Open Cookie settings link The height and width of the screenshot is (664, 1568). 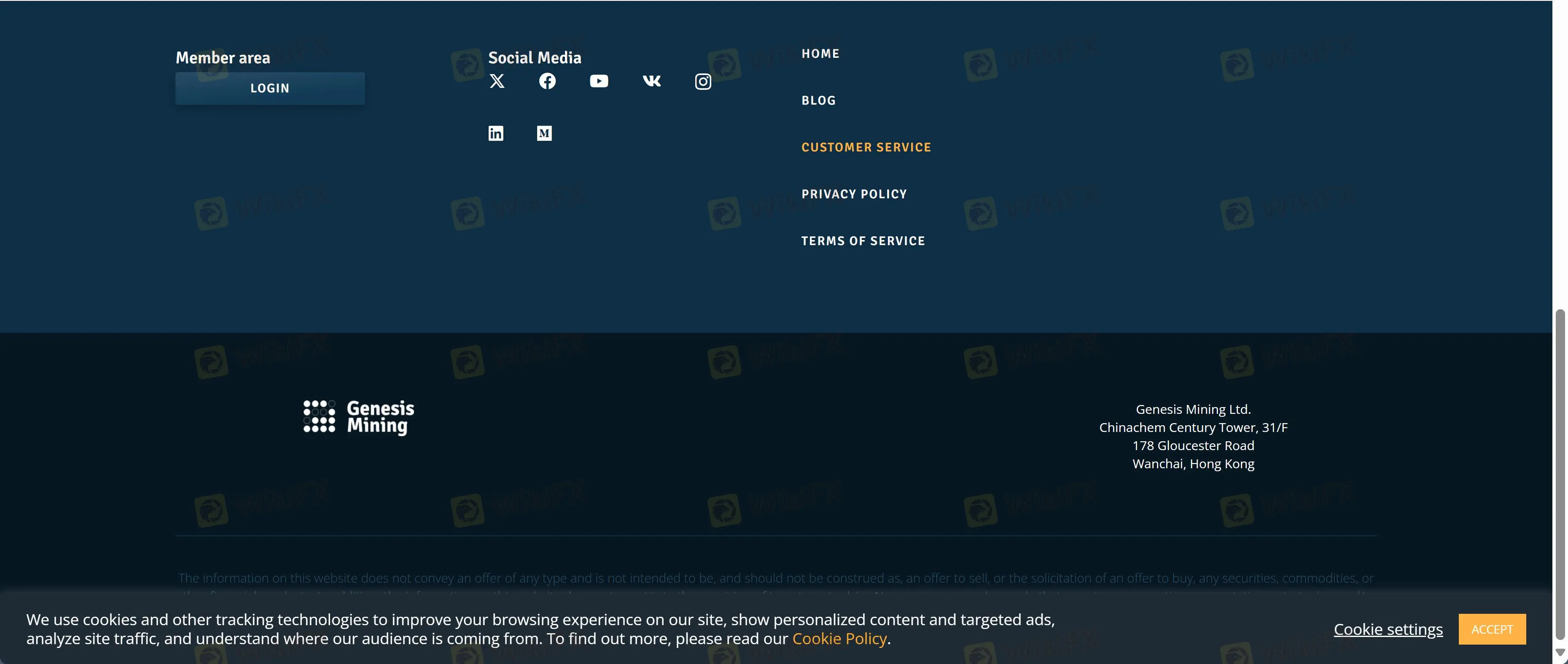click(x=1388, y=629)
